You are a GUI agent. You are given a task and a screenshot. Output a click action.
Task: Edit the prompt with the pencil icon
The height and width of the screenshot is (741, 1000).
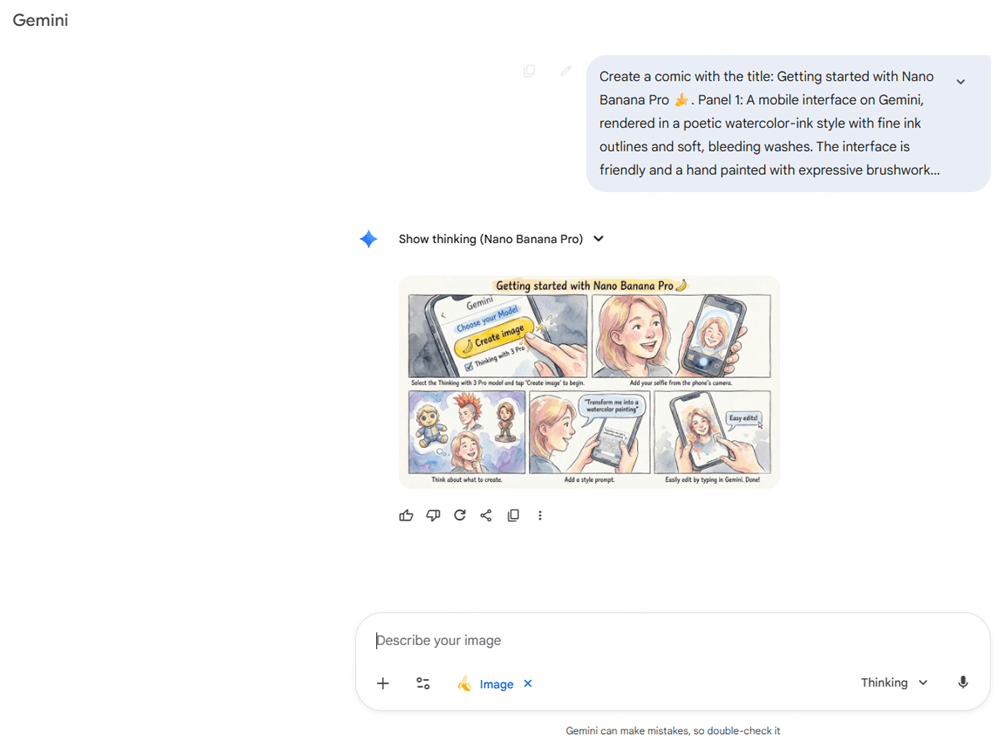pyautogui.click(x=566, y=71)
